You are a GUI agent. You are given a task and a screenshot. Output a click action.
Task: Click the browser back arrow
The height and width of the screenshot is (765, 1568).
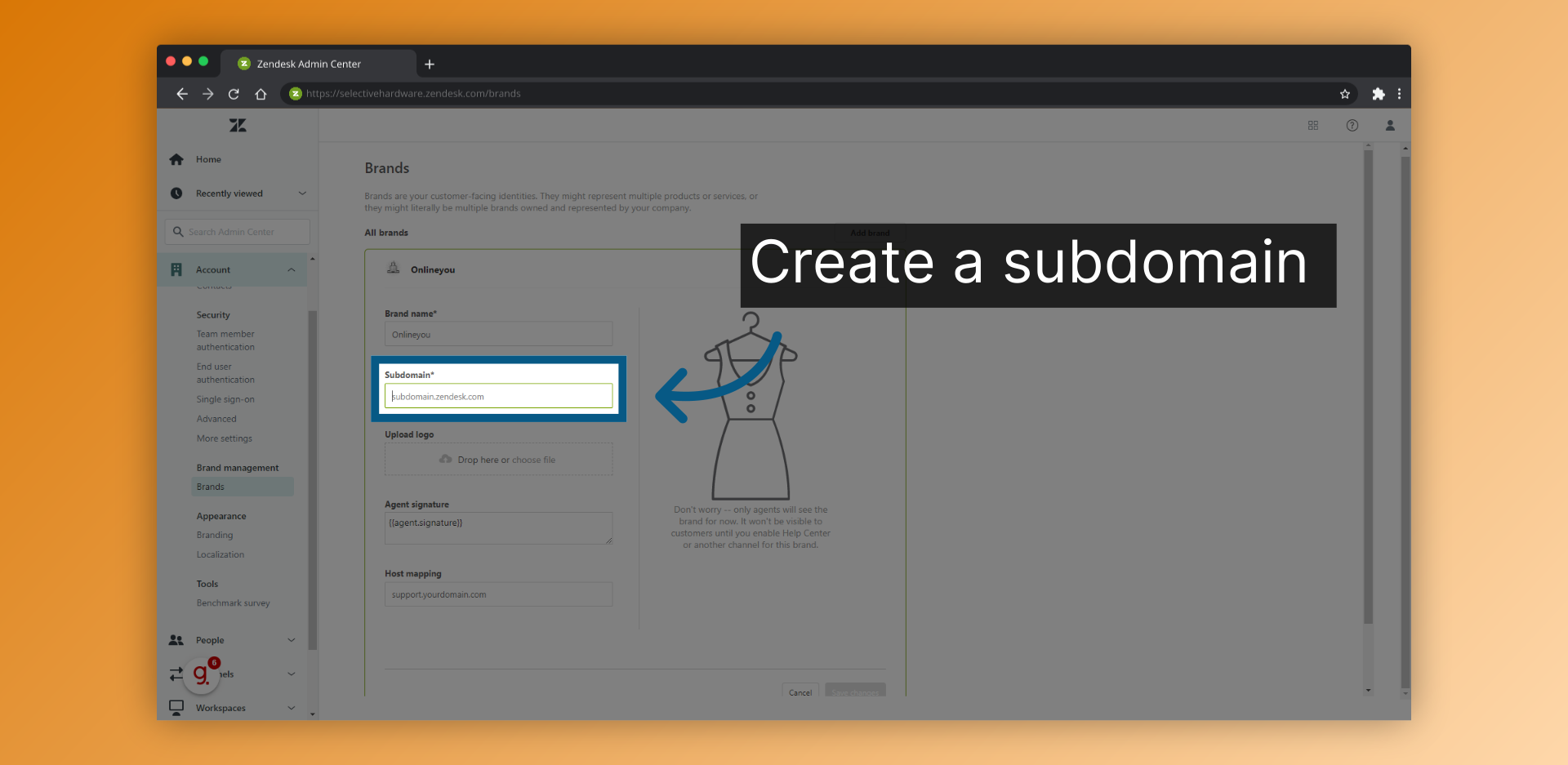[x=182, y=94]
